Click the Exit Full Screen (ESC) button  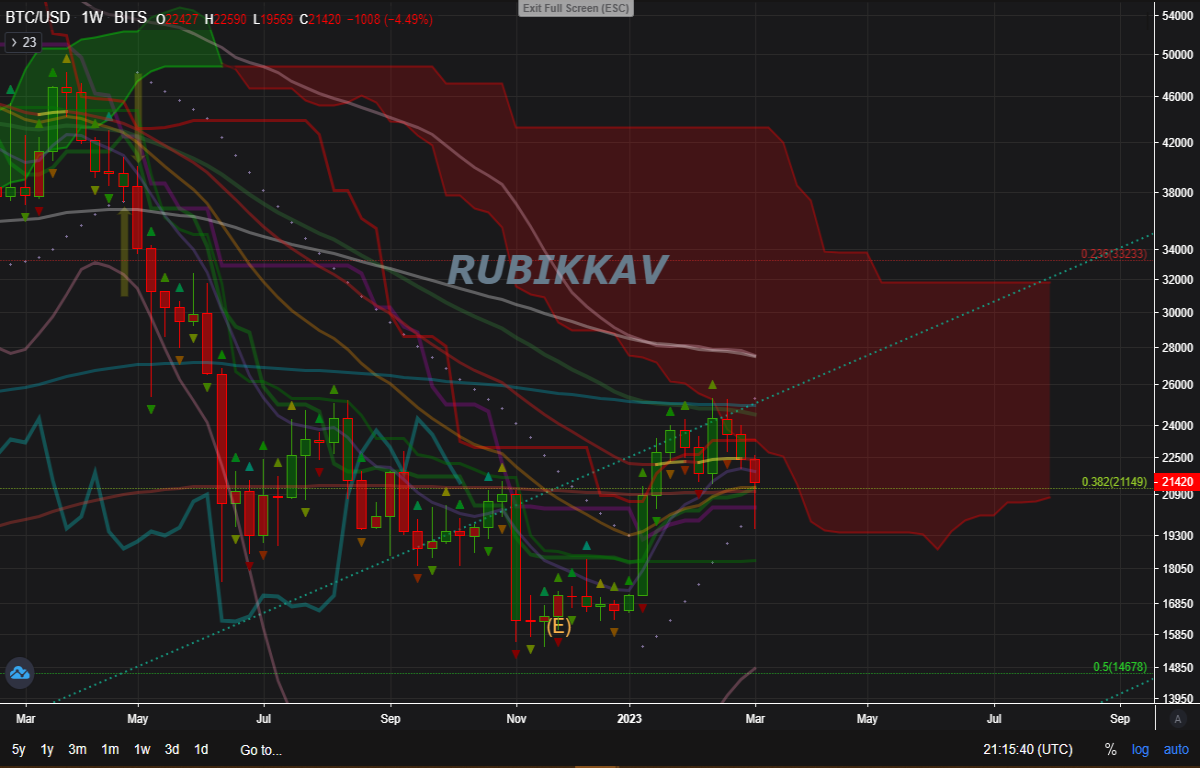coord(576,8)
